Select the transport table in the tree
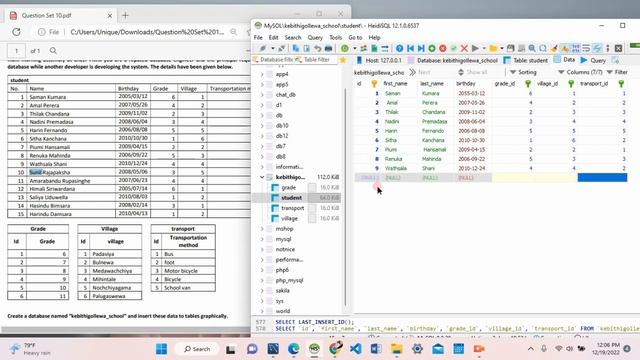 (293, 208)
